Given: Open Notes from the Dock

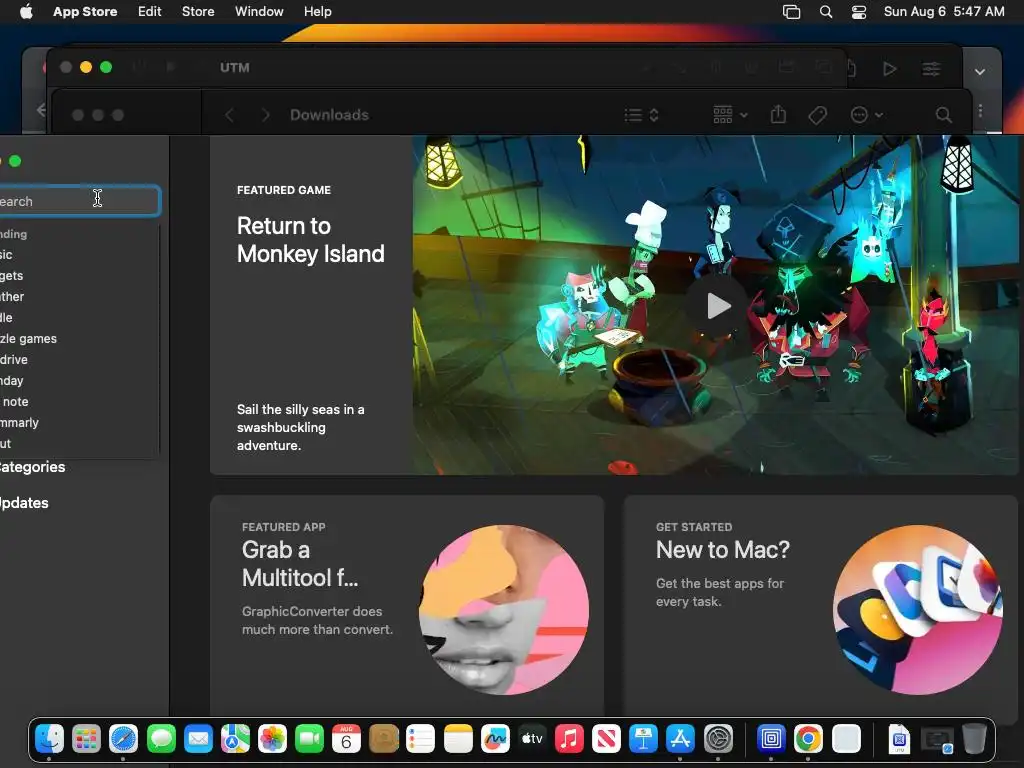Looking at the screenshot, I should click(458, 739).
